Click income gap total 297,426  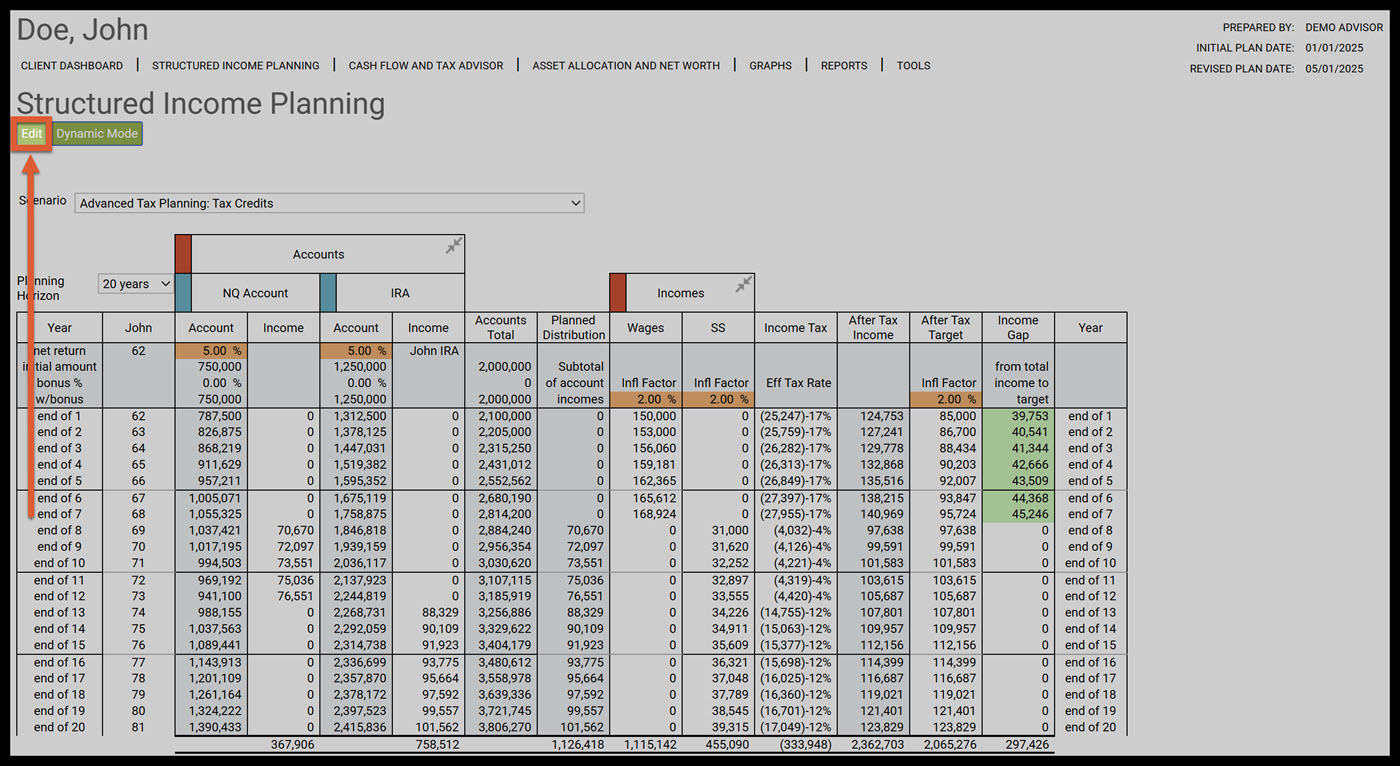point(1025,745)
